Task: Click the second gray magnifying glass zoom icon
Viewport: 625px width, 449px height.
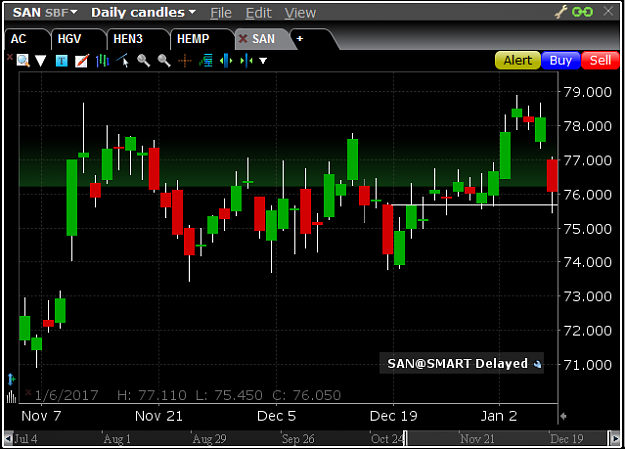Action: 164,61
